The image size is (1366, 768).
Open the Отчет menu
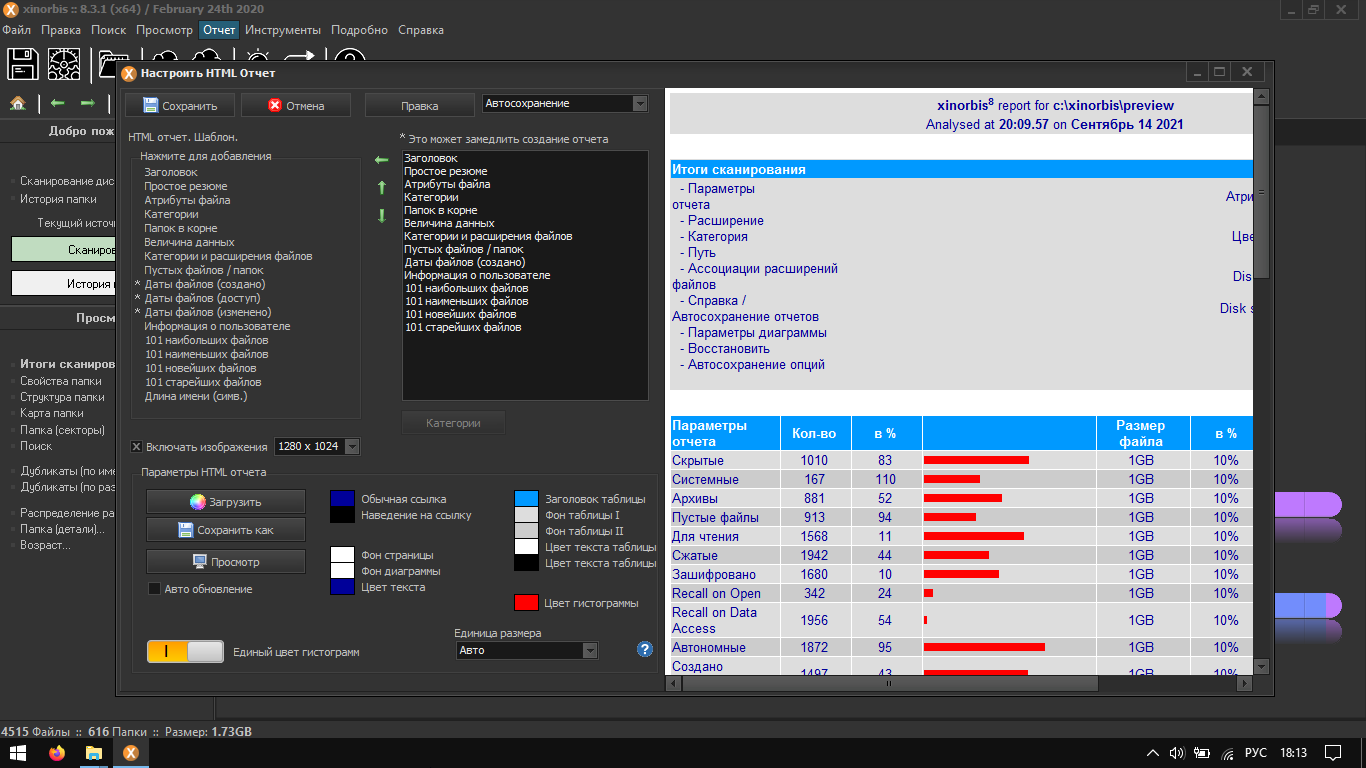click(x=219, y=30)
